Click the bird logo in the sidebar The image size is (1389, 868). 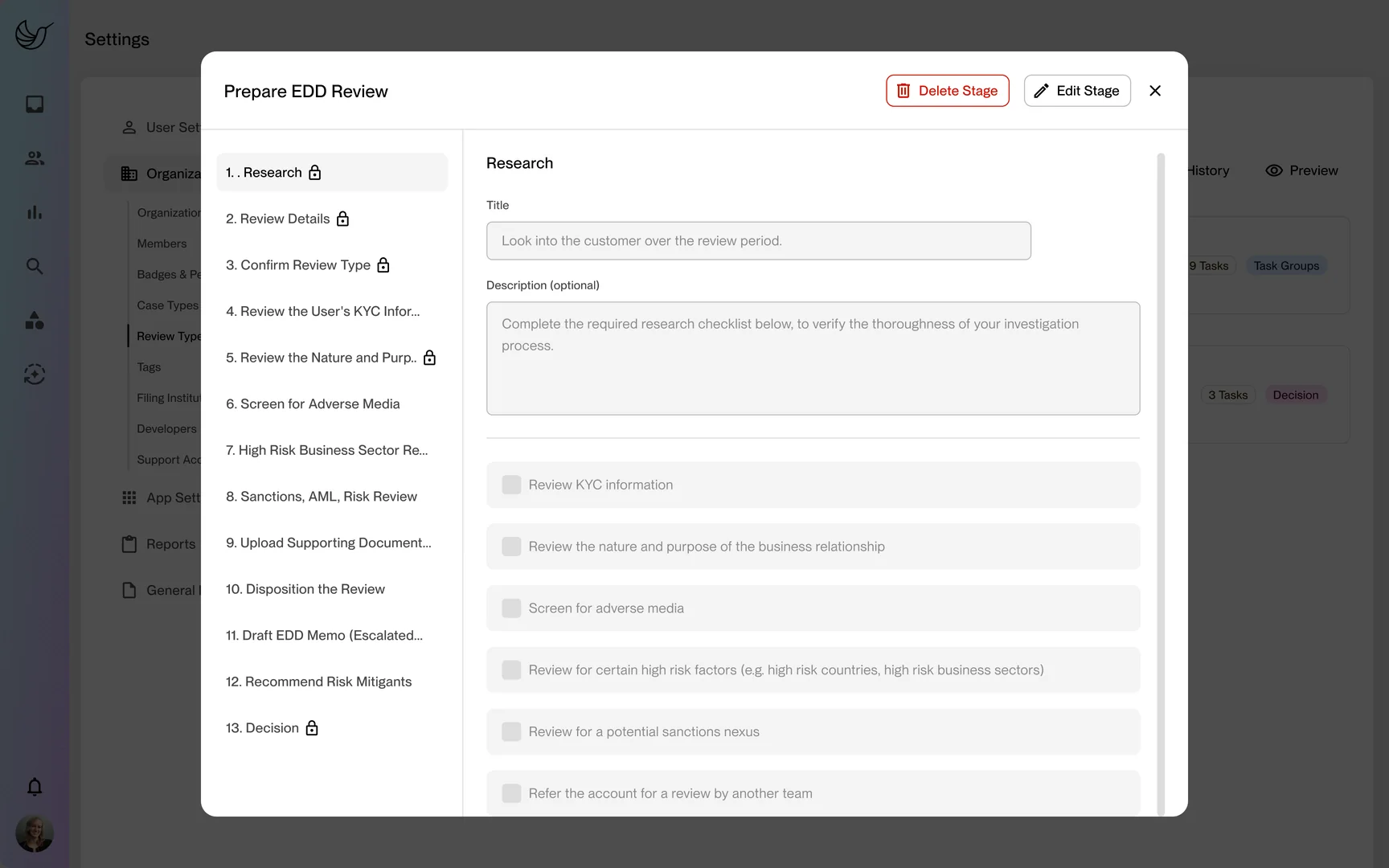click(x=34, y=35)
